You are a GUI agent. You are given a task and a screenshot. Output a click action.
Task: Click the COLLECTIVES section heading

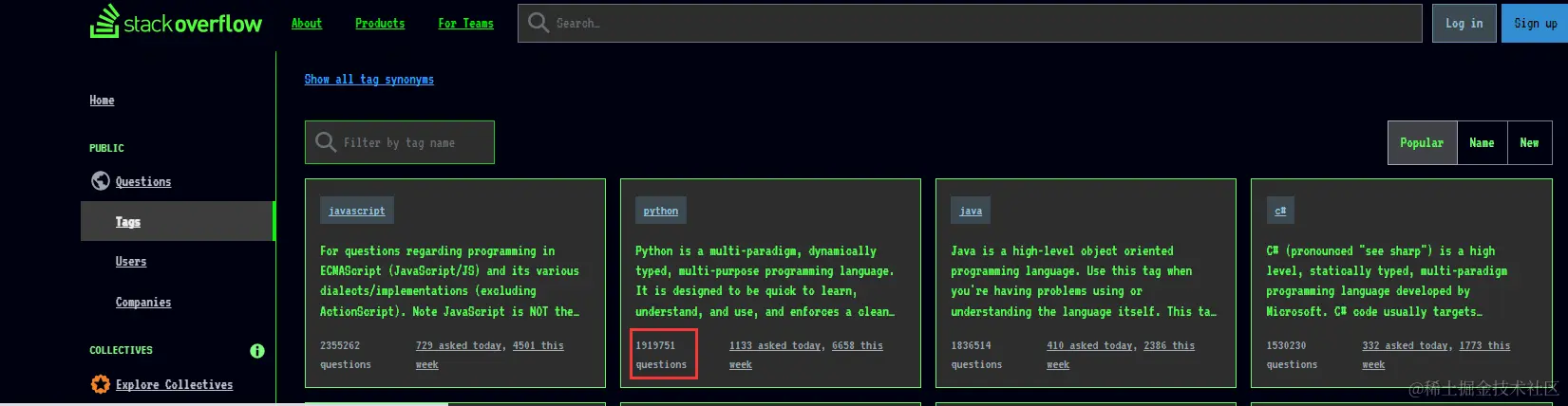121,350
